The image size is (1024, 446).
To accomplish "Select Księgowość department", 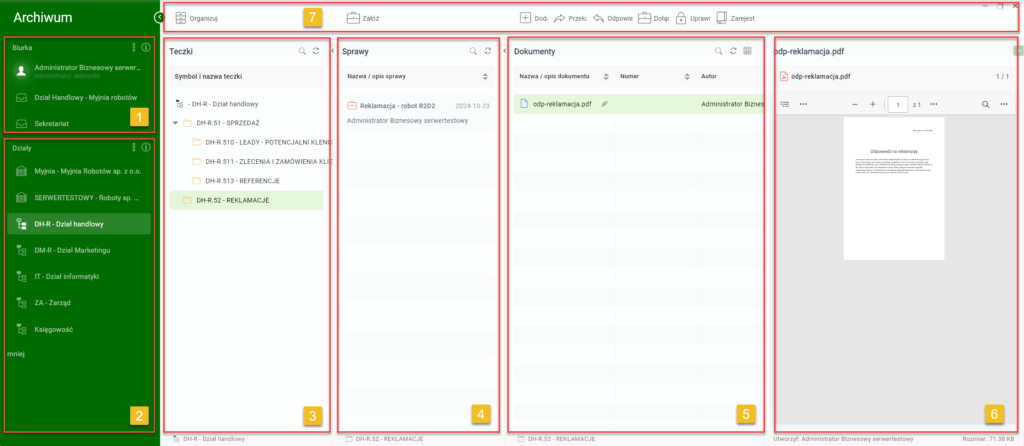I will pos(79,329).
